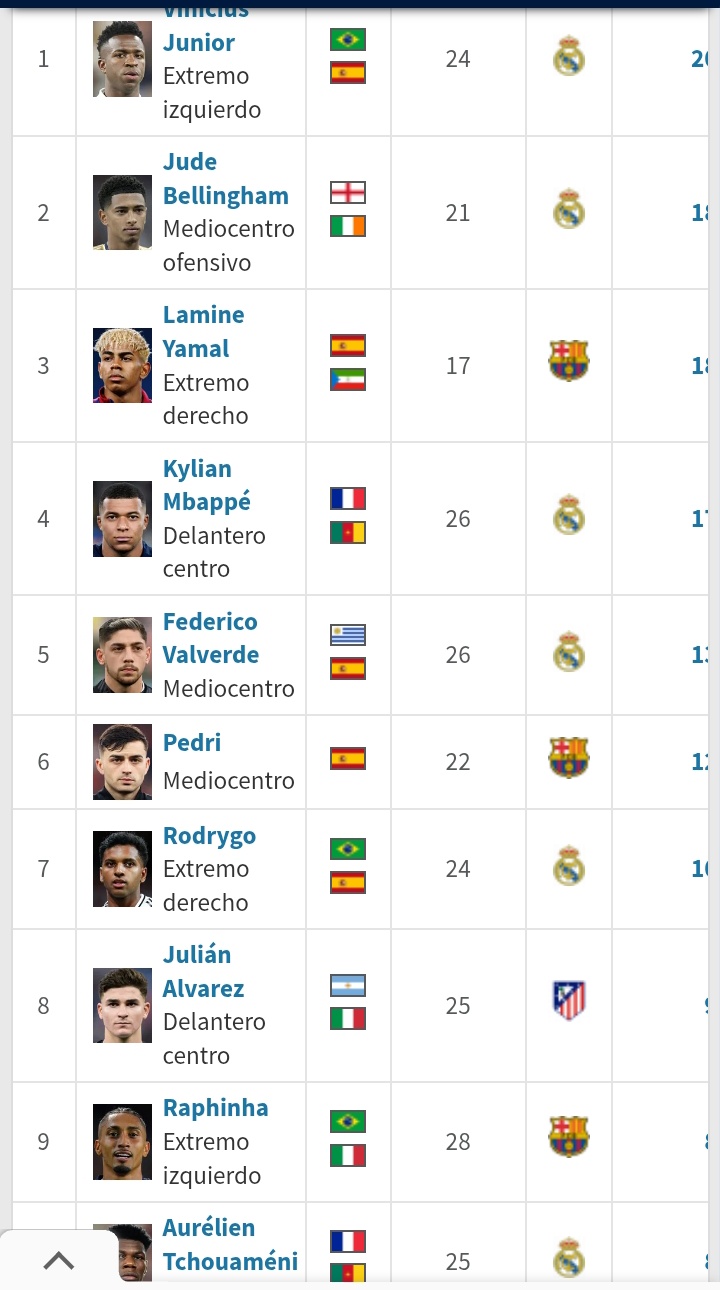Open Kylian Mbappé's profile link

point(206,485)
